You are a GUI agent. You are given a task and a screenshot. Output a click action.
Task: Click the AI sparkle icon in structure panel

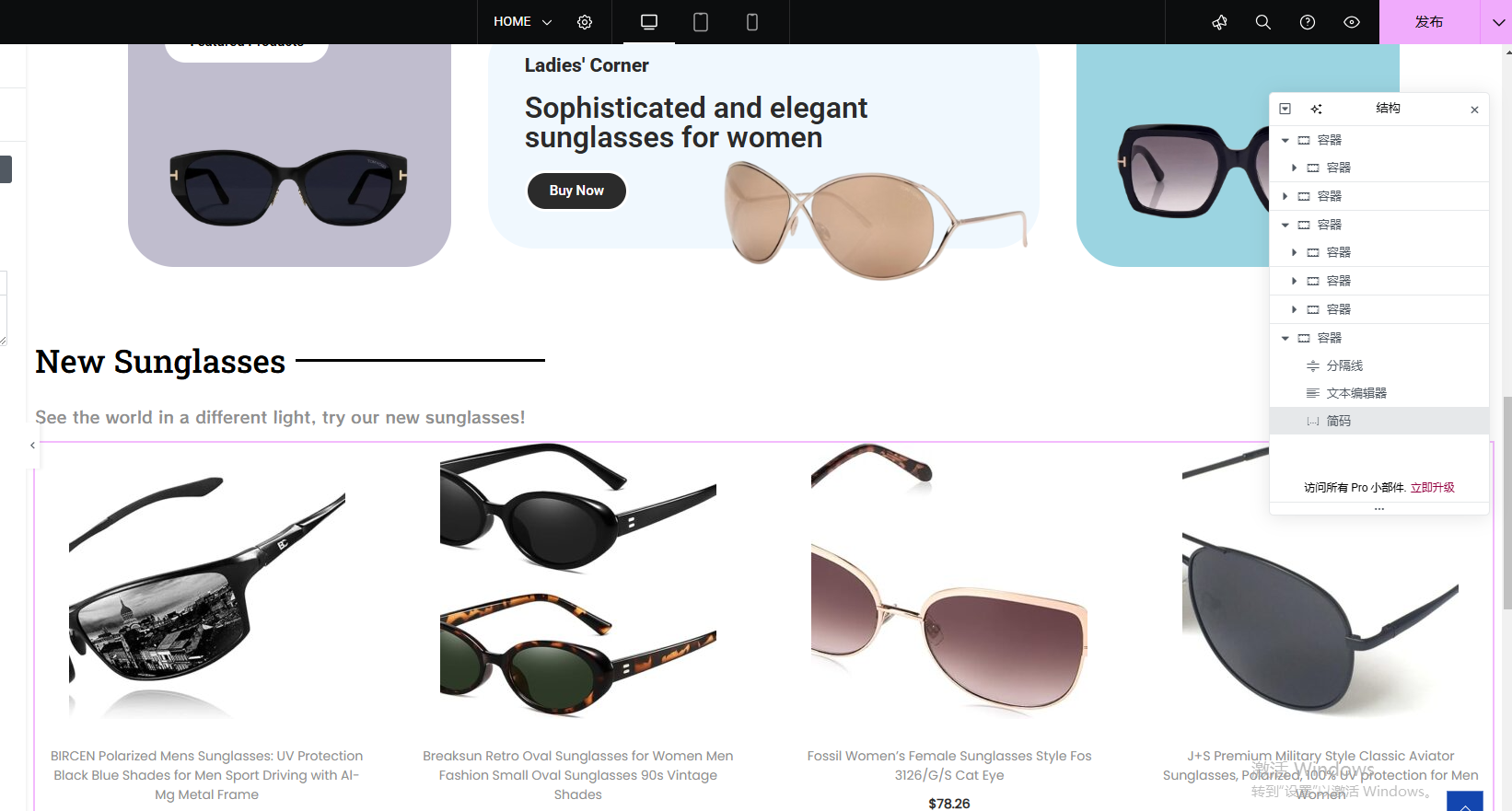tap(1317, 110)
